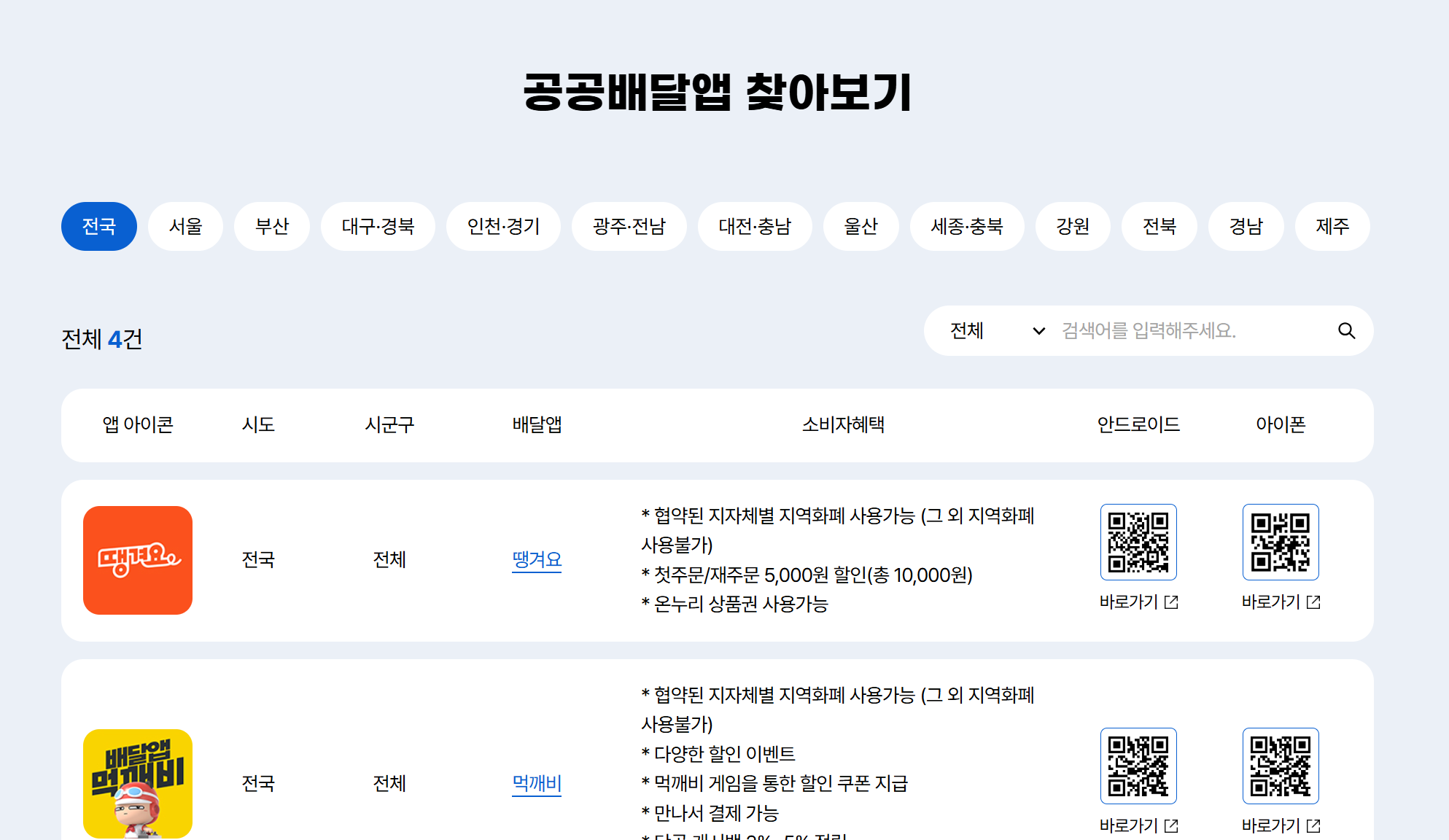This screenshot has height=840, width=1449.
Task: Expand the 전체 search category dropdown
Action: 996,331
